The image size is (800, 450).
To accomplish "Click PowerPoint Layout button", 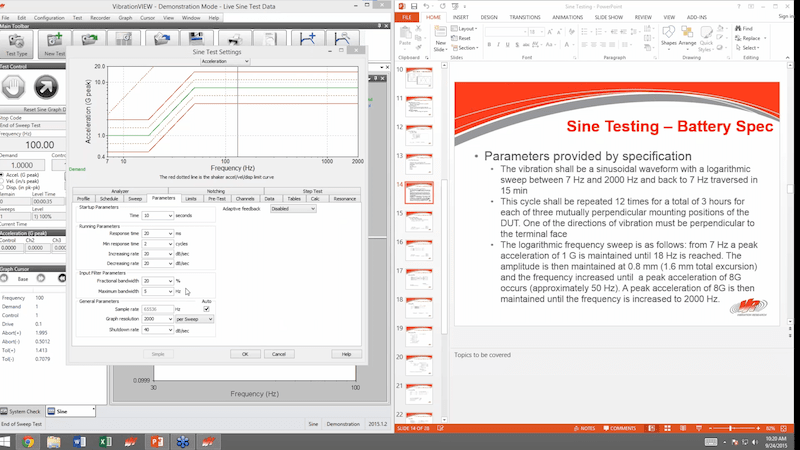I will (x=464, y=29).
